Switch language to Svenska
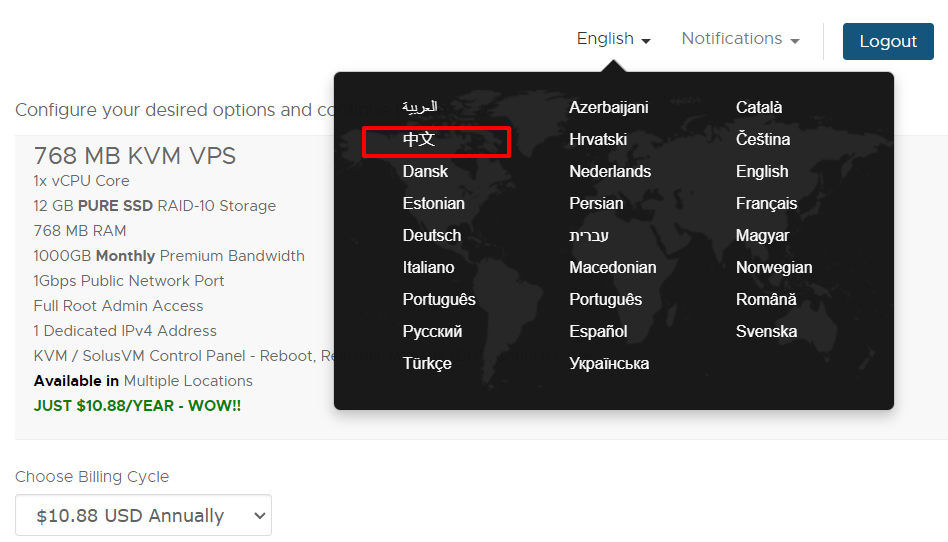 coord(766,331)
